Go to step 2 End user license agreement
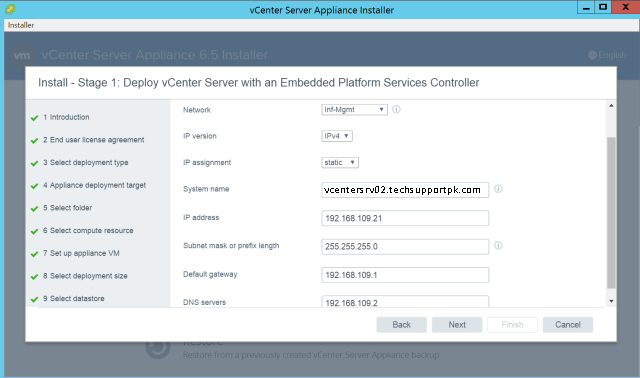The height and width of the screenshot is (378, 640). [93, 140]
